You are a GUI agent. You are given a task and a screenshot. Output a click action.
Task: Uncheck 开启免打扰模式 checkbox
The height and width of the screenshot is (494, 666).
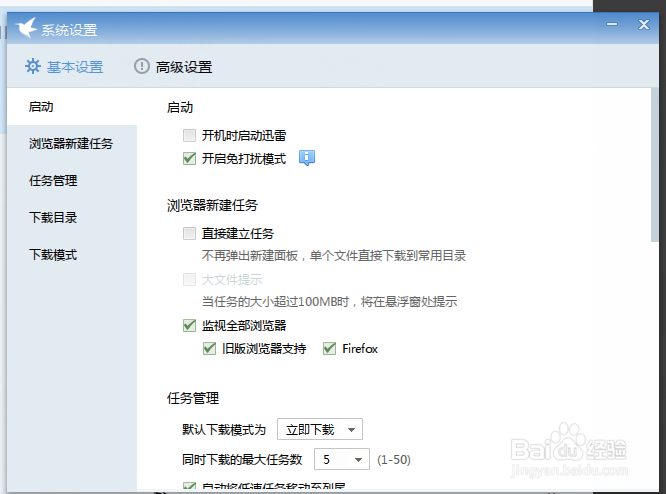point(189,158)
